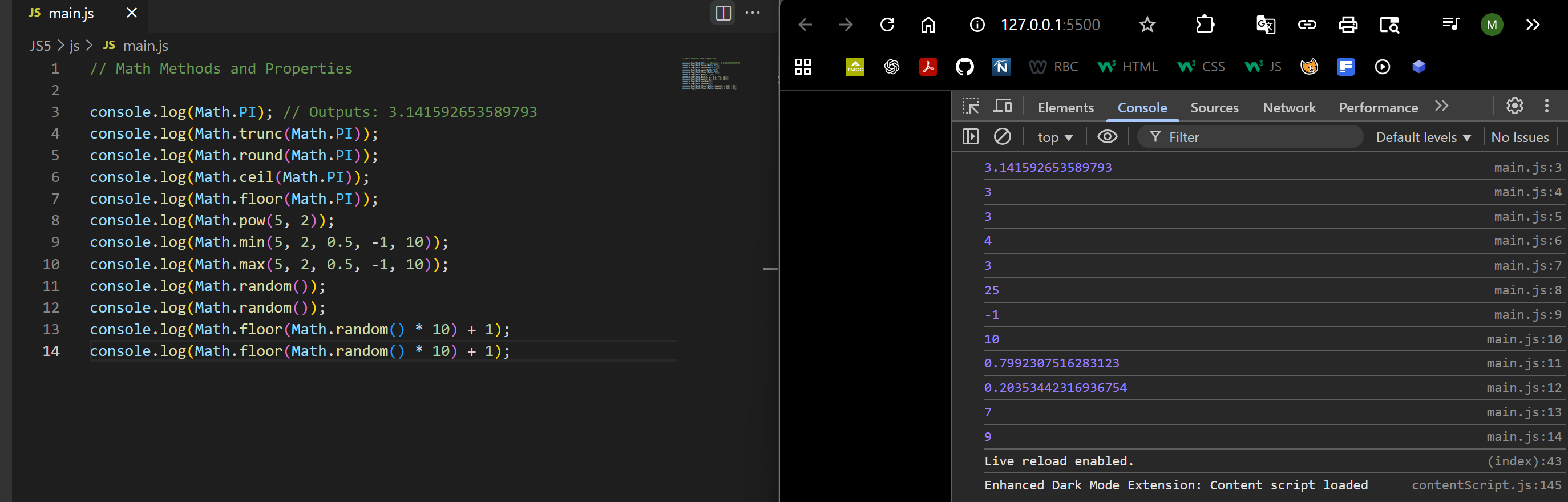Image resolution: width=1568 pixels, height=502 pixels.
Task: Open the ChatGPT bookmark
Action: (892, 67)
